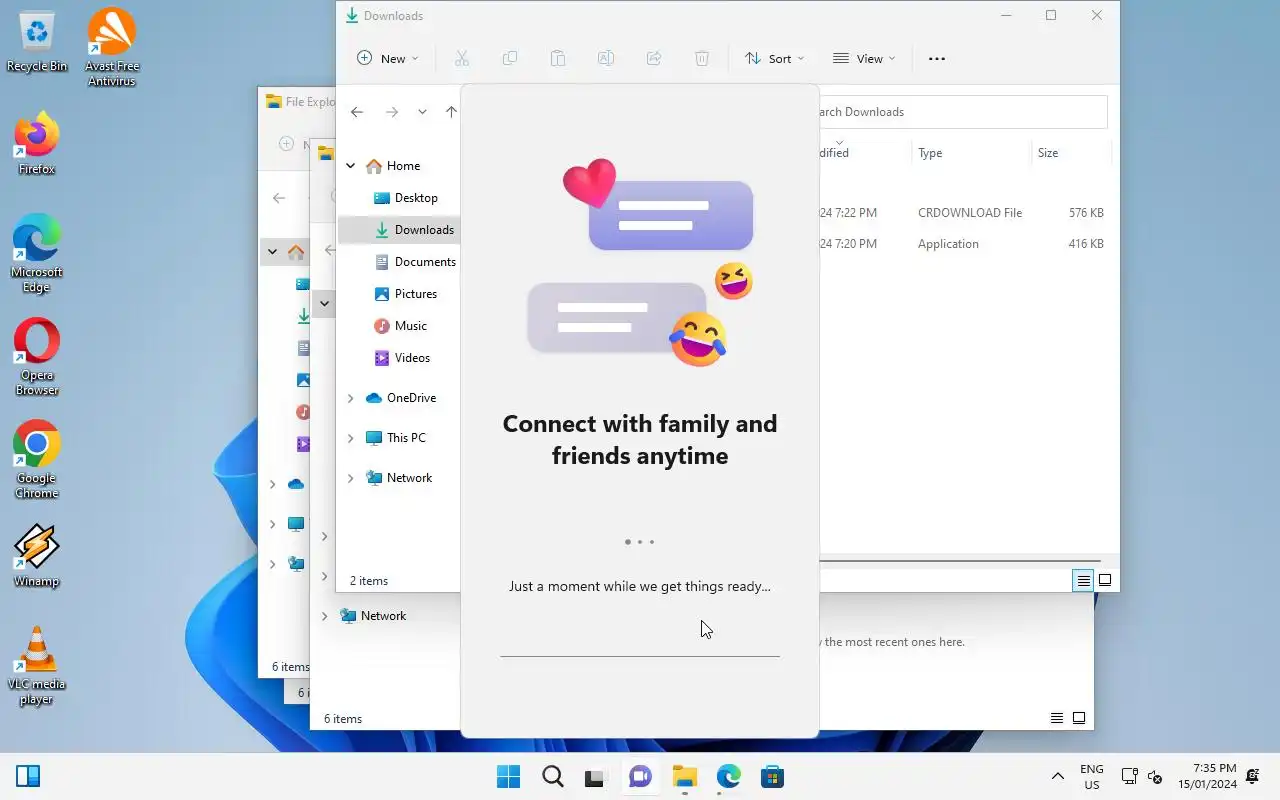
Task: Click the muted volume icon in tray
Action: click(1154, 777)
